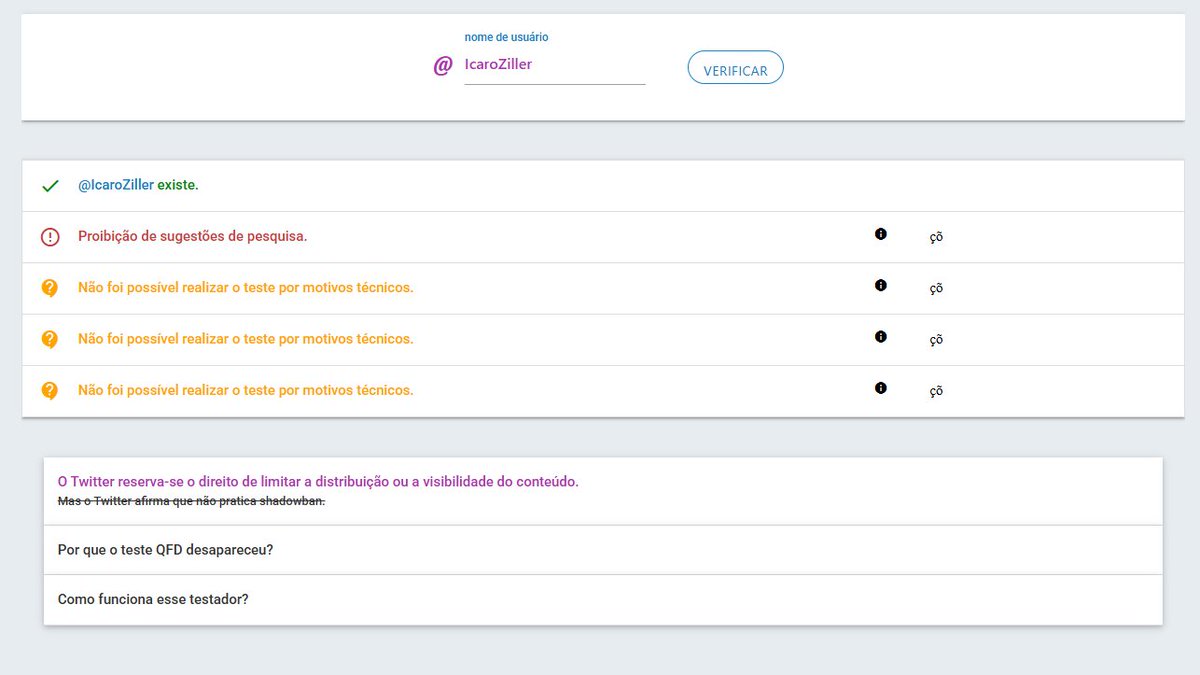Click 'çõ' text in second technical error row

point(936,340)
